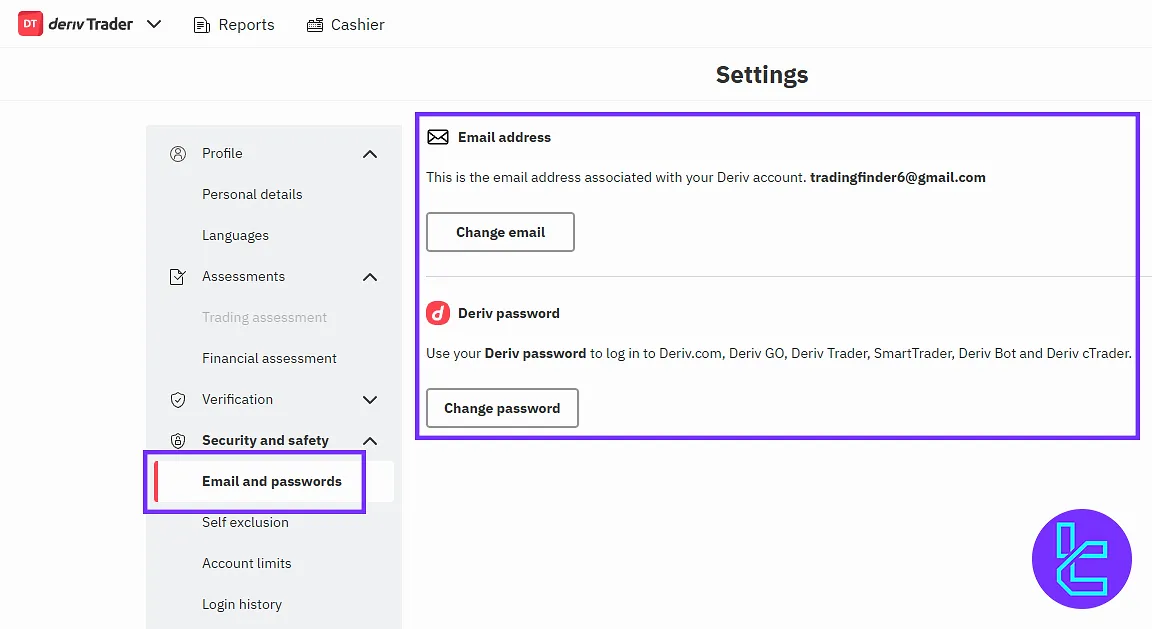This screenshot has height=629, width=1152.
Task: Collapse the Assessments section chevron
Action: click(x=370, y=277)
